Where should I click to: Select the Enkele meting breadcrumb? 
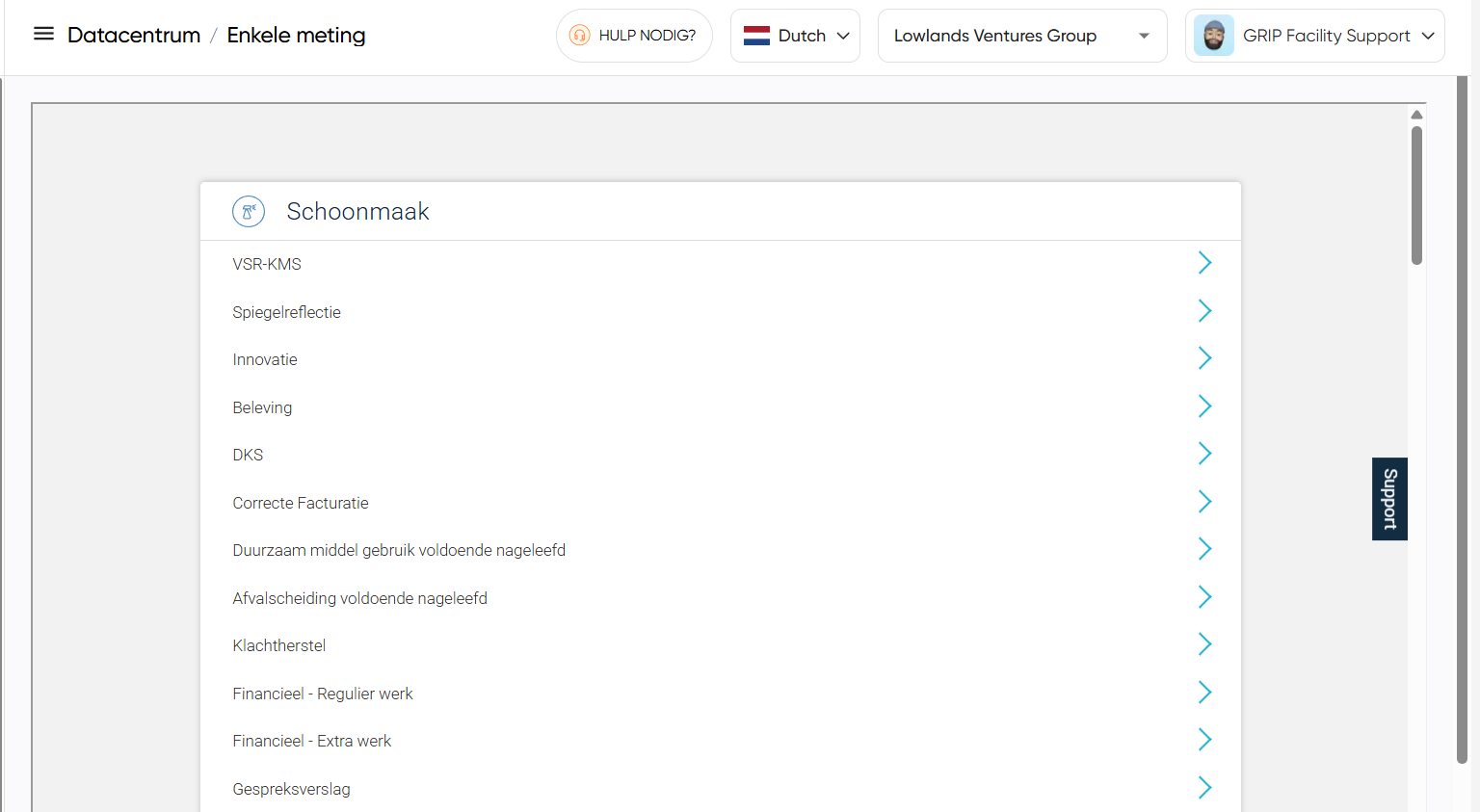[296, 36]
